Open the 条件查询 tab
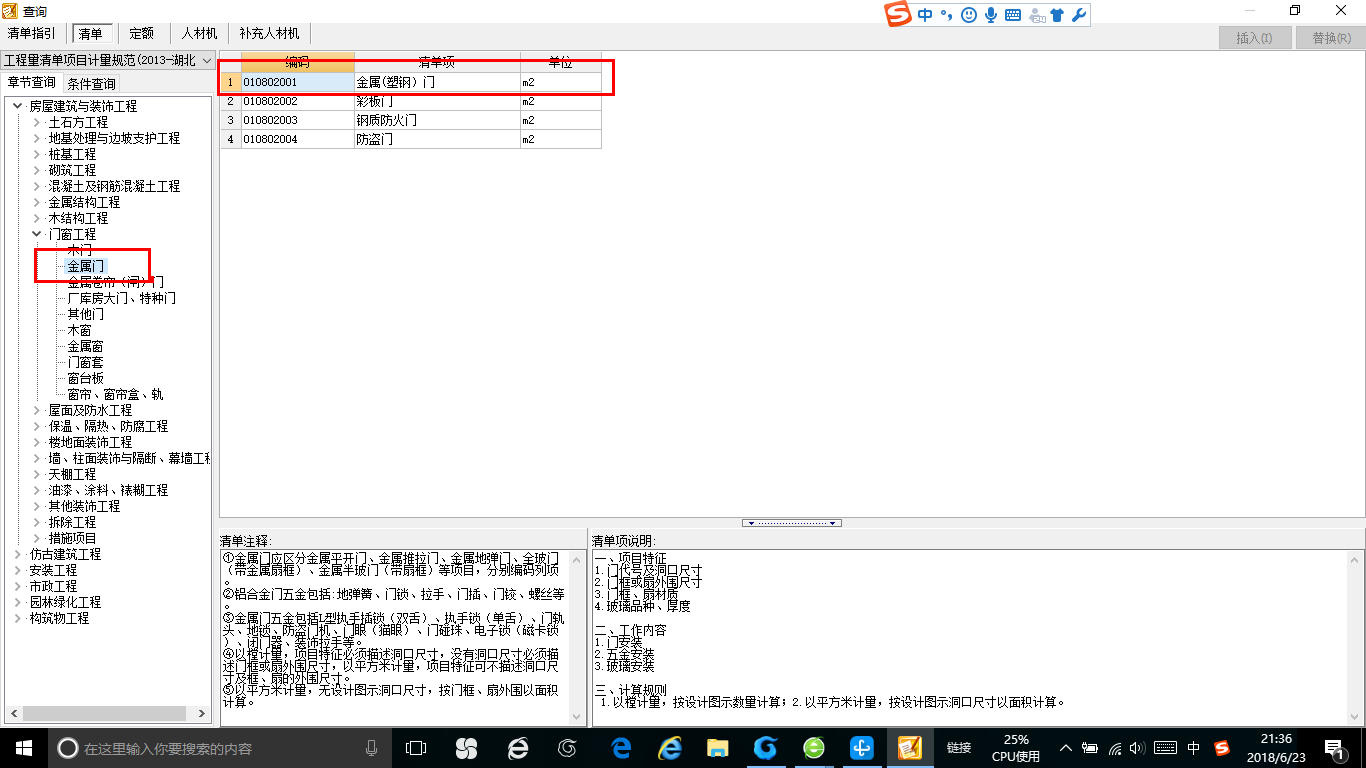 [x=91, y=83]
